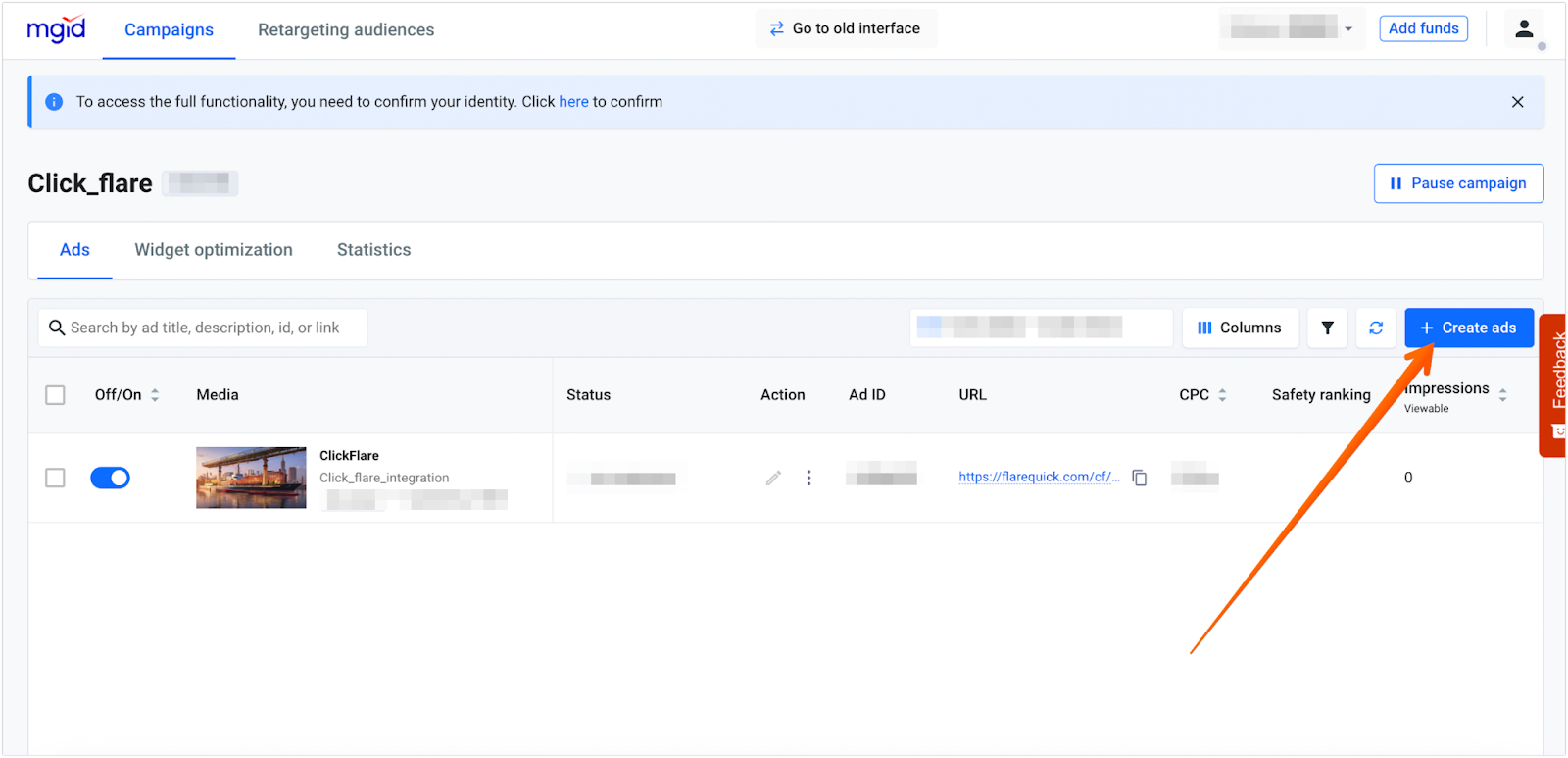Dismiss the identity confirmation banner

pos(1517,102)
